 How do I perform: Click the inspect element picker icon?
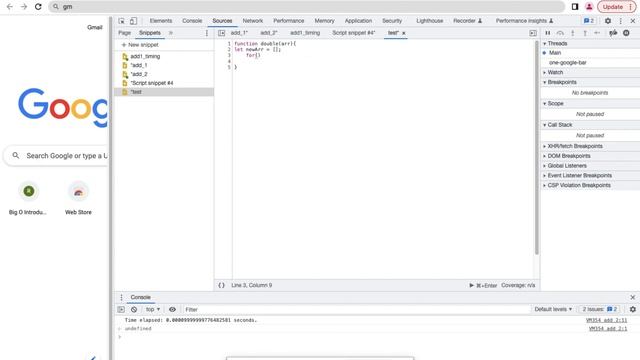122,21
